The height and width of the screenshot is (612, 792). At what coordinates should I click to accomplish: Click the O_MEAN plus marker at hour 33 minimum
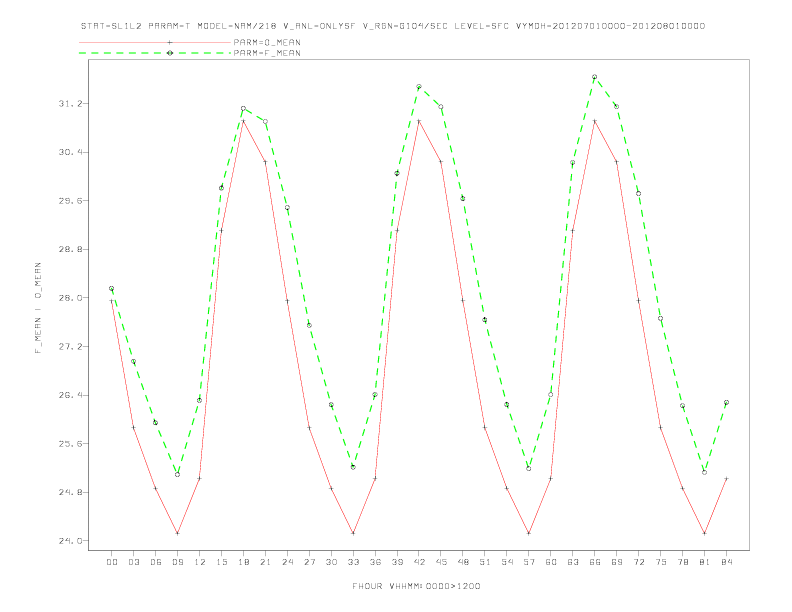click(x=353, y=533)
